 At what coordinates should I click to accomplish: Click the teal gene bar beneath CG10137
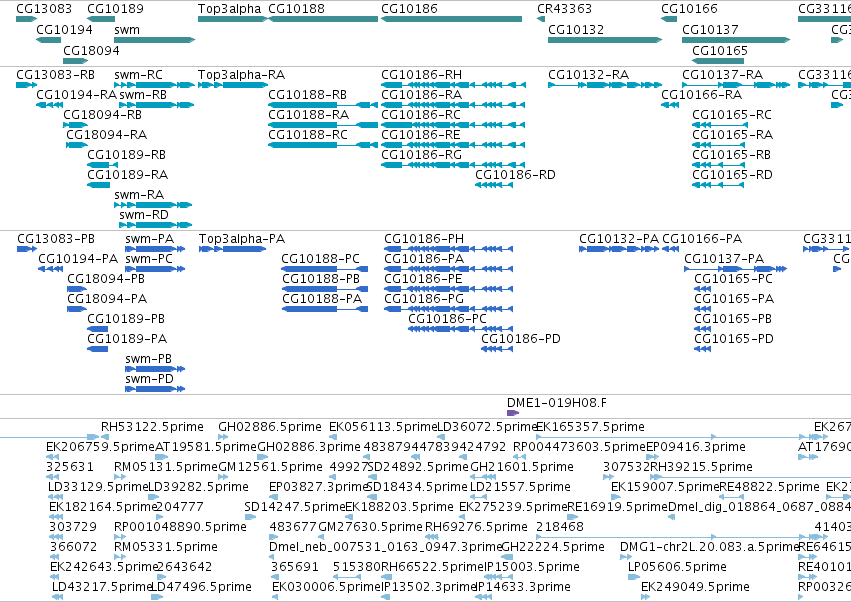coord(736,40)
